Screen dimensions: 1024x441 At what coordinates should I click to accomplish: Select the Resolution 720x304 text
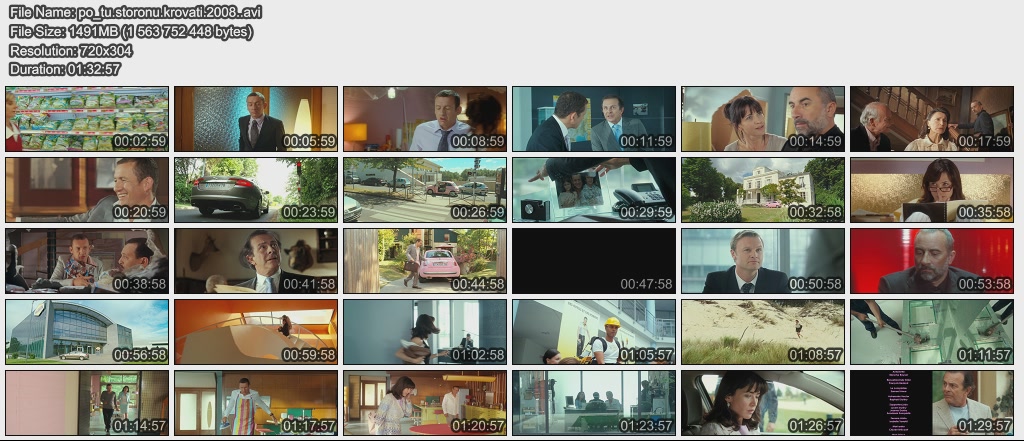71,50
